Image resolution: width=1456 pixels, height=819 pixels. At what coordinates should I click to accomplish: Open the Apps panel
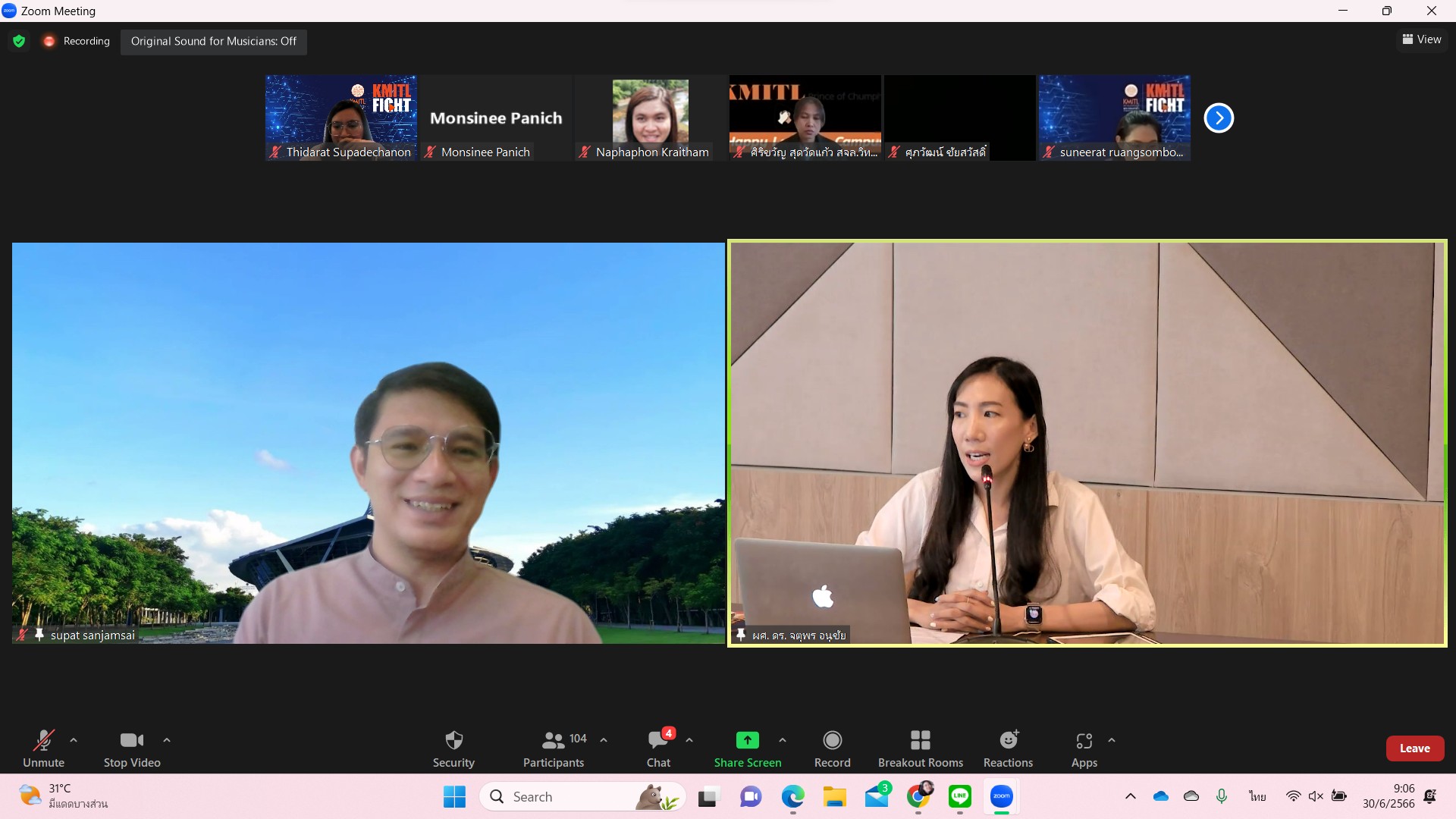pos(1084,748)
